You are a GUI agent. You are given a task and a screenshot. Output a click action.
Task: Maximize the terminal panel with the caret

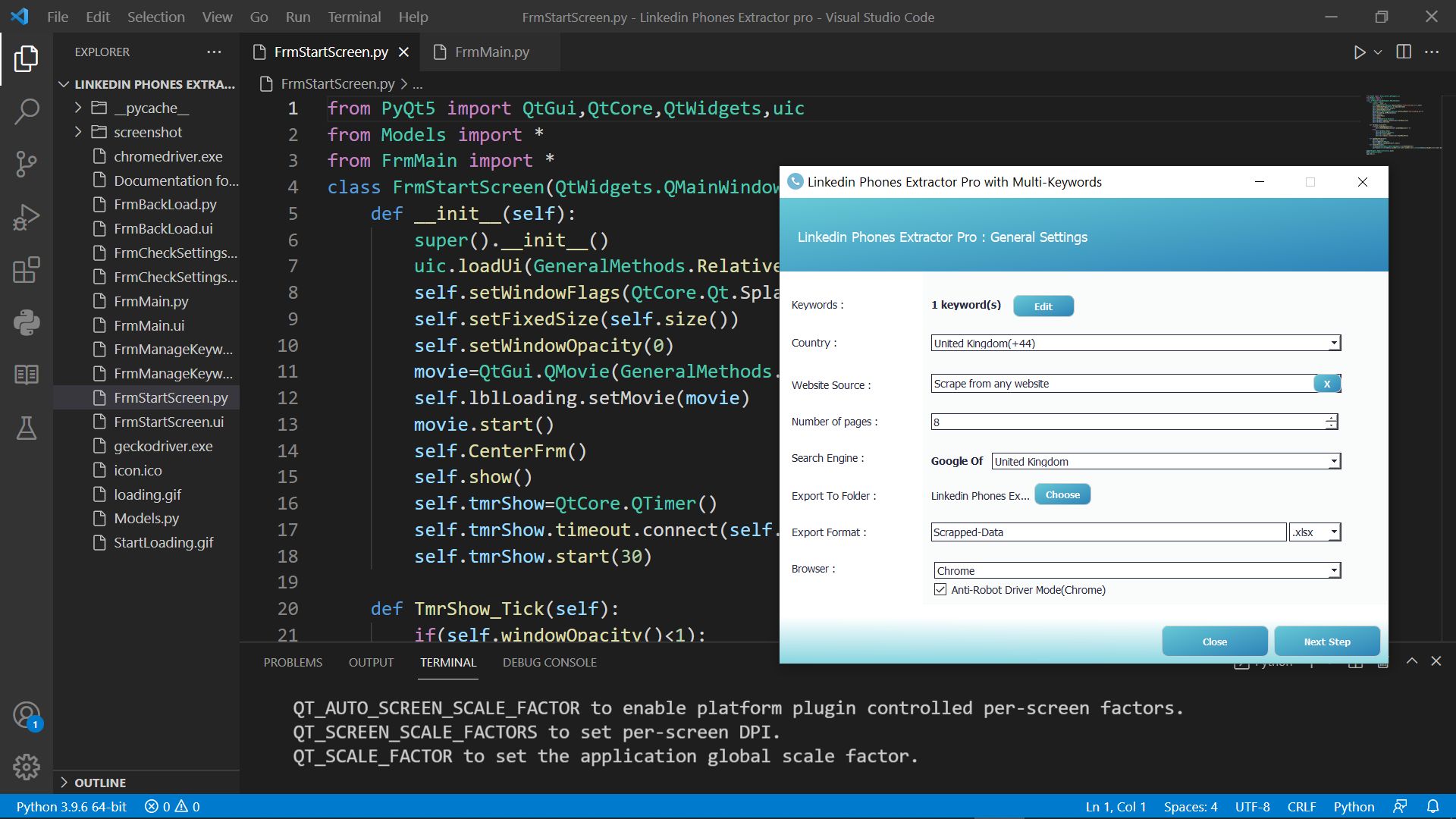pos(1412,661)
